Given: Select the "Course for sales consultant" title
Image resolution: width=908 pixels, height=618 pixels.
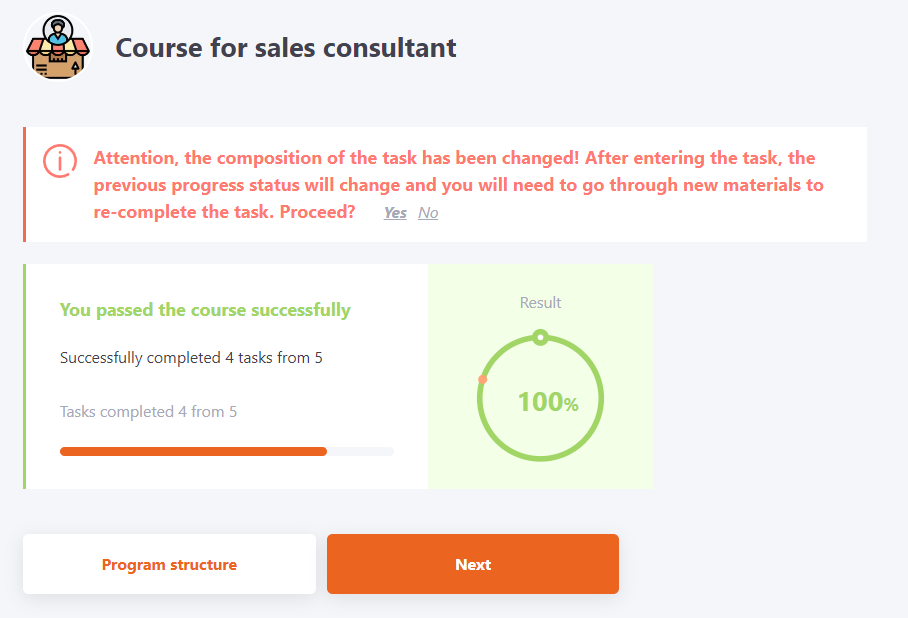Looking at the screenshot, I should pos(286,47).
